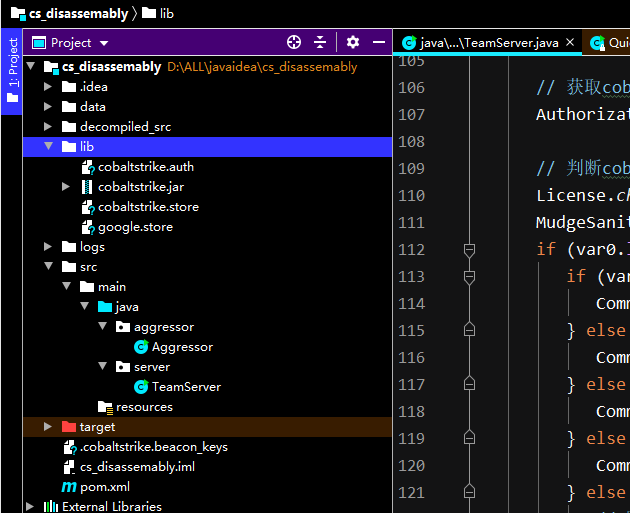Viewport: 630px width, 513px height.
Task: Toggle fold marker at line 117
Action: 469,383
